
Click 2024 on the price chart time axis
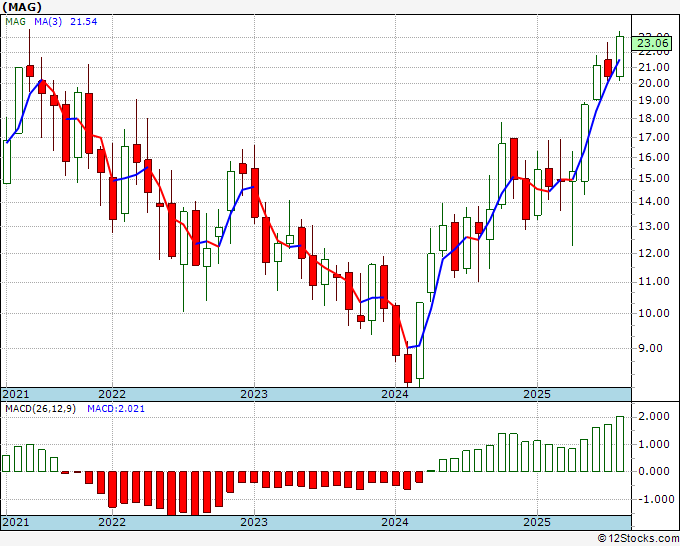(395, 394)
